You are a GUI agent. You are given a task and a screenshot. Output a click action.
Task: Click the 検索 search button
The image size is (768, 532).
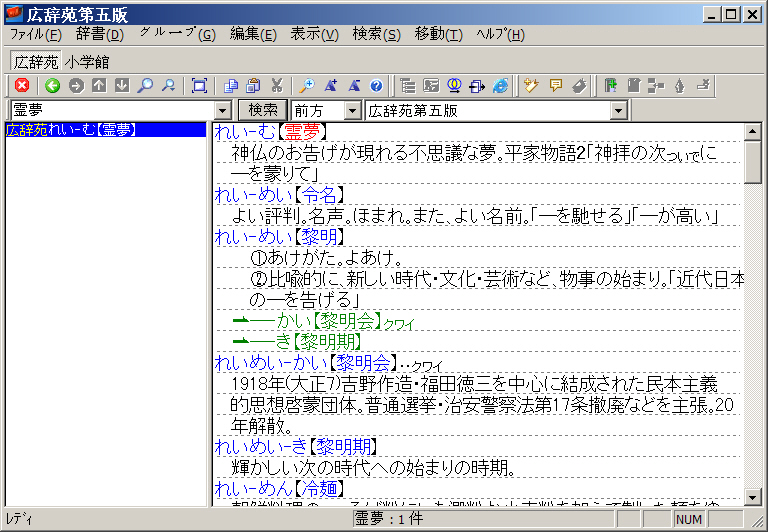pyautogui.click(x=263, y=110)
